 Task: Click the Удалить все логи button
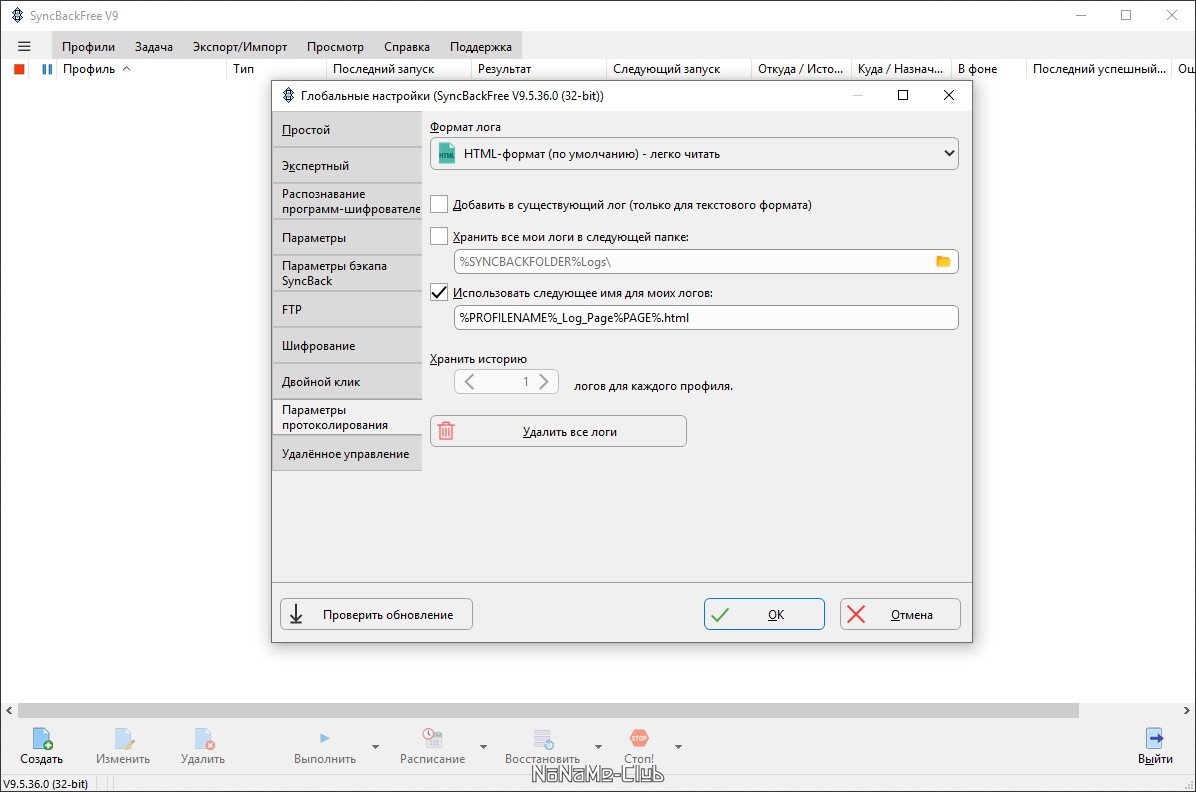pos(558,431)
